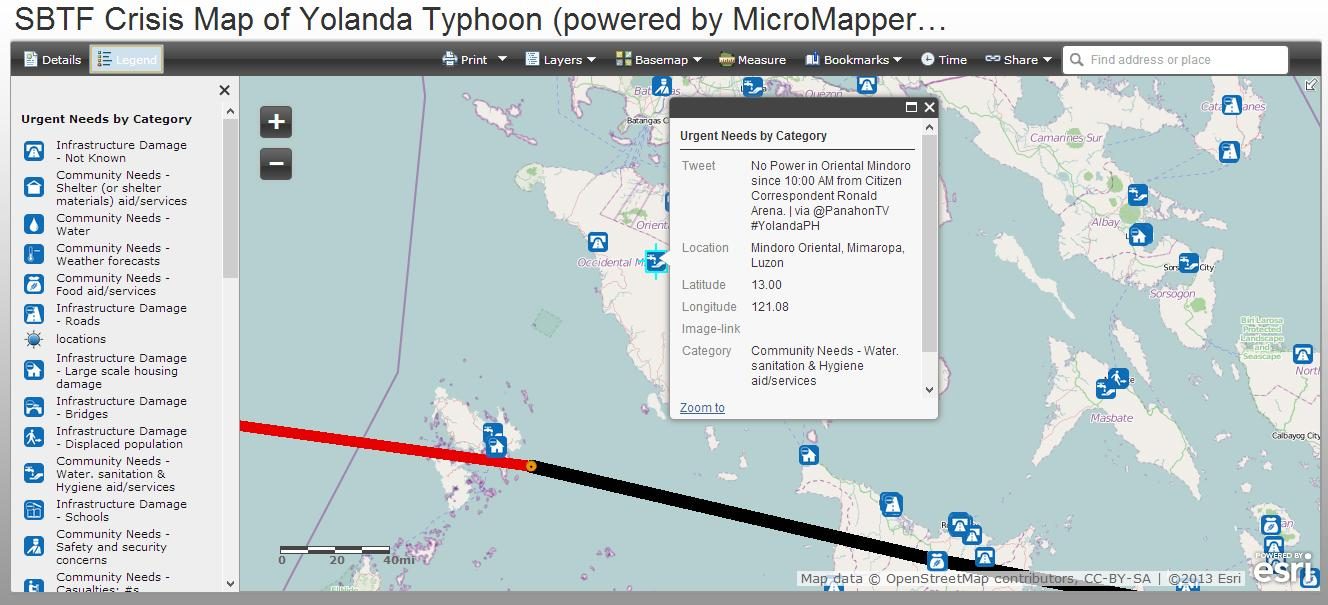Open the Print dropdown menu
This screenshot has width=1328, height=605.
pos(475,60)
